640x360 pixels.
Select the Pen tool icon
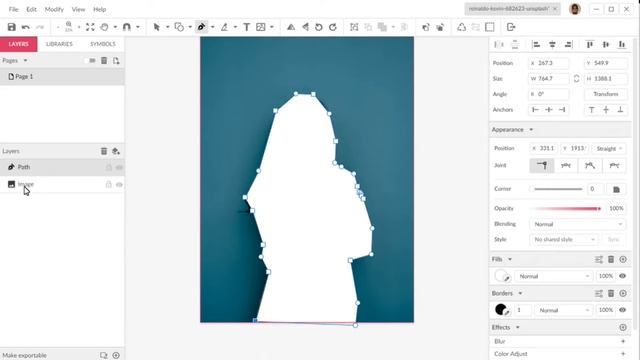(x=201, y=27)
